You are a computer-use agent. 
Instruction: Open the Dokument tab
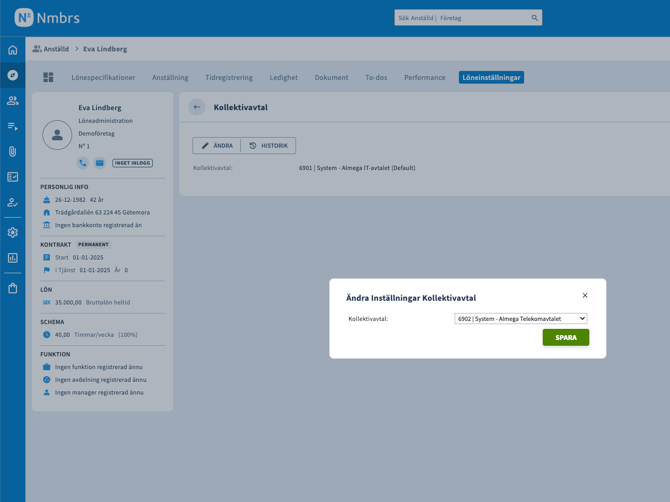tap(331, 77)
